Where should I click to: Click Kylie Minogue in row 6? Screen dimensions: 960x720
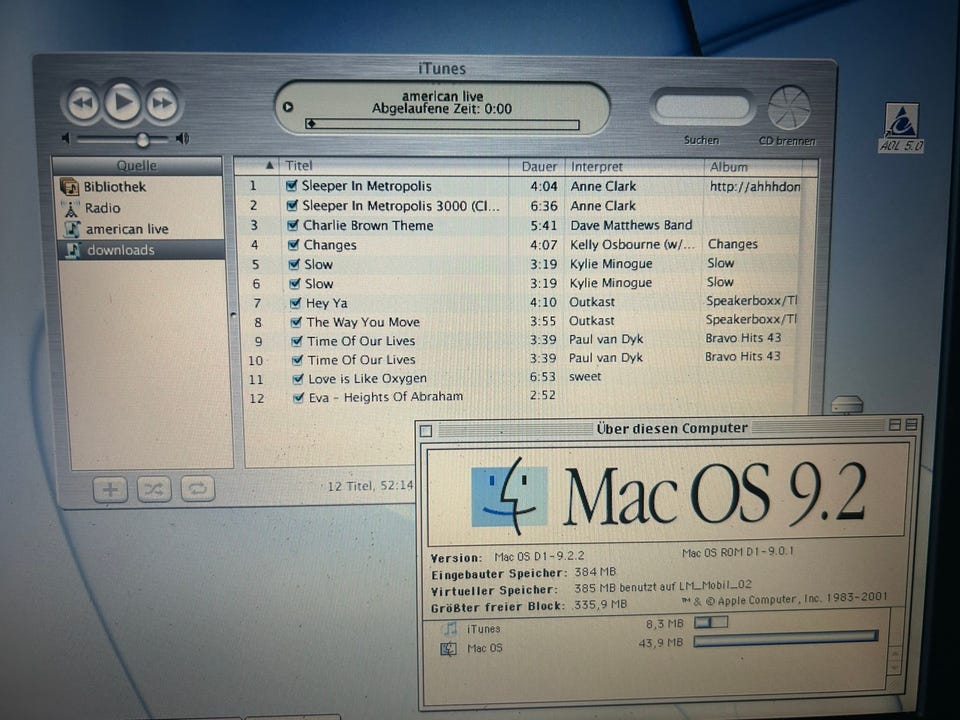(x=610, y=283)
